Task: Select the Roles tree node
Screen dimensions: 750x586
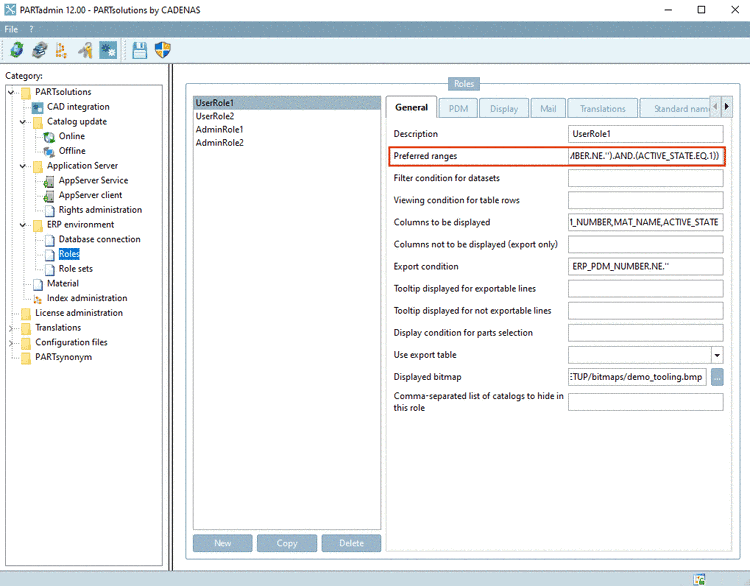Action: pos(69,254)
